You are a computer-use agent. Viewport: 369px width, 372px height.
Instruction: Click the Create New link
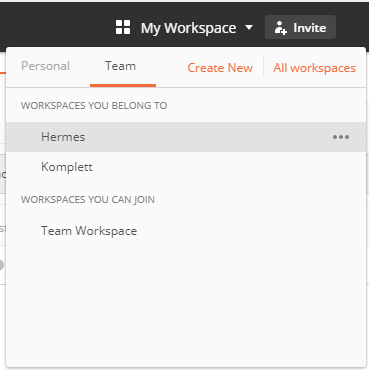point(220,68)
